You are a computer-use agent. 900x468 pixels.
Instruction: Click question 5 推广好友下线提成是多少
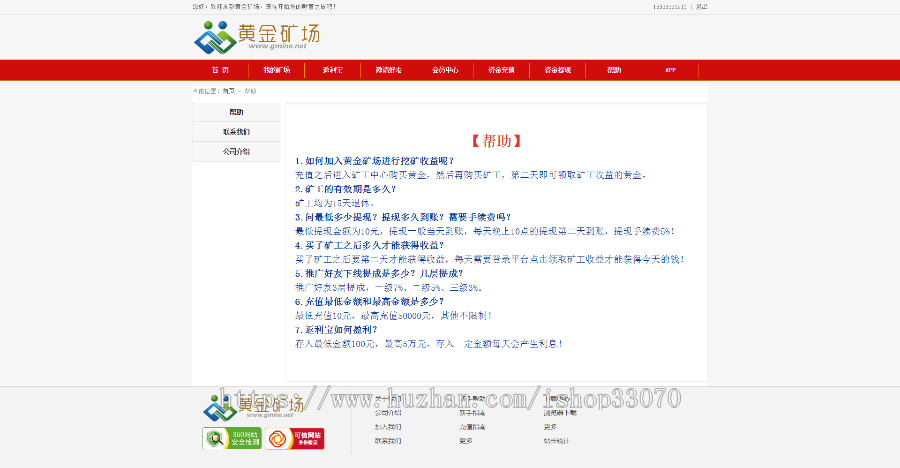pos(379,273)
